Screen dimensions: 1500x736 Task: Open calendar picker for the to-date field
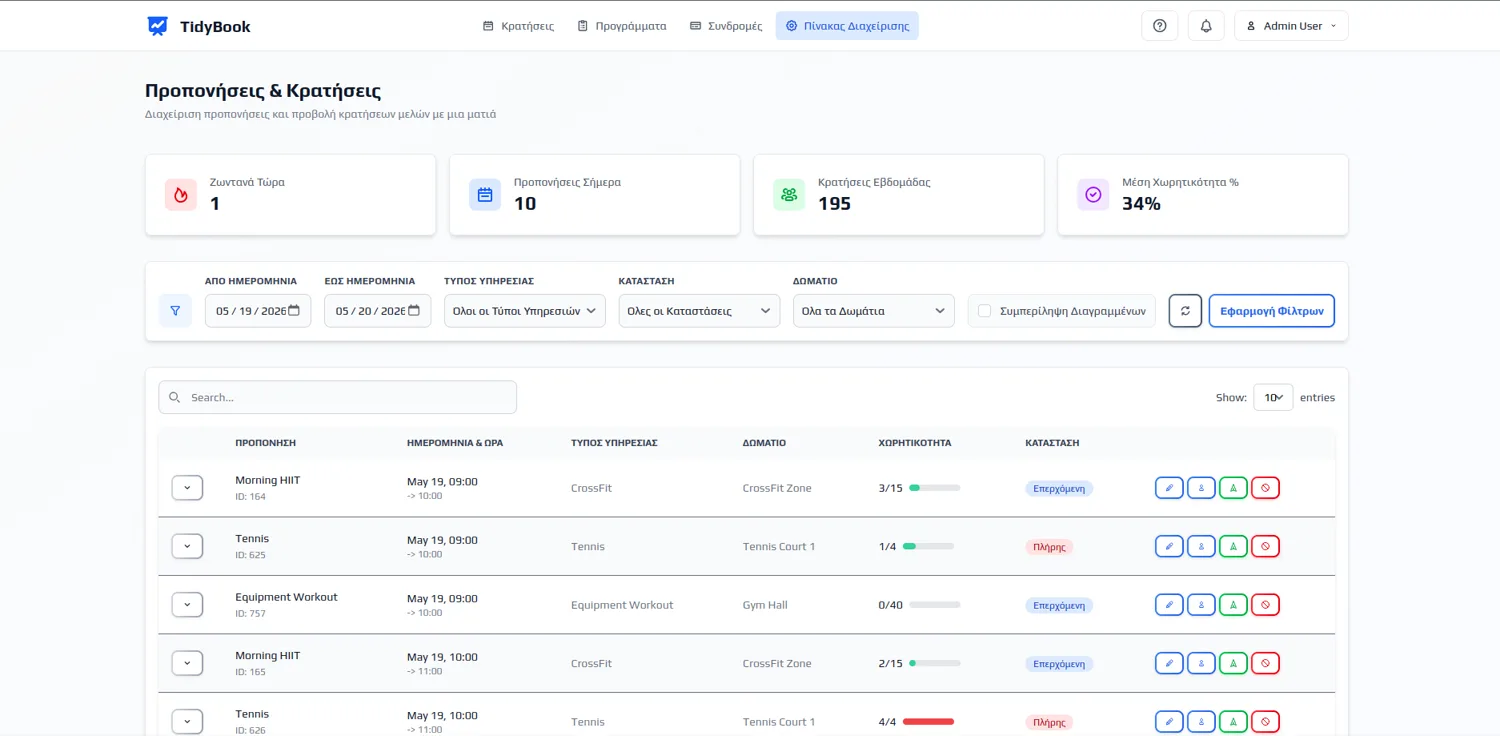414,310
